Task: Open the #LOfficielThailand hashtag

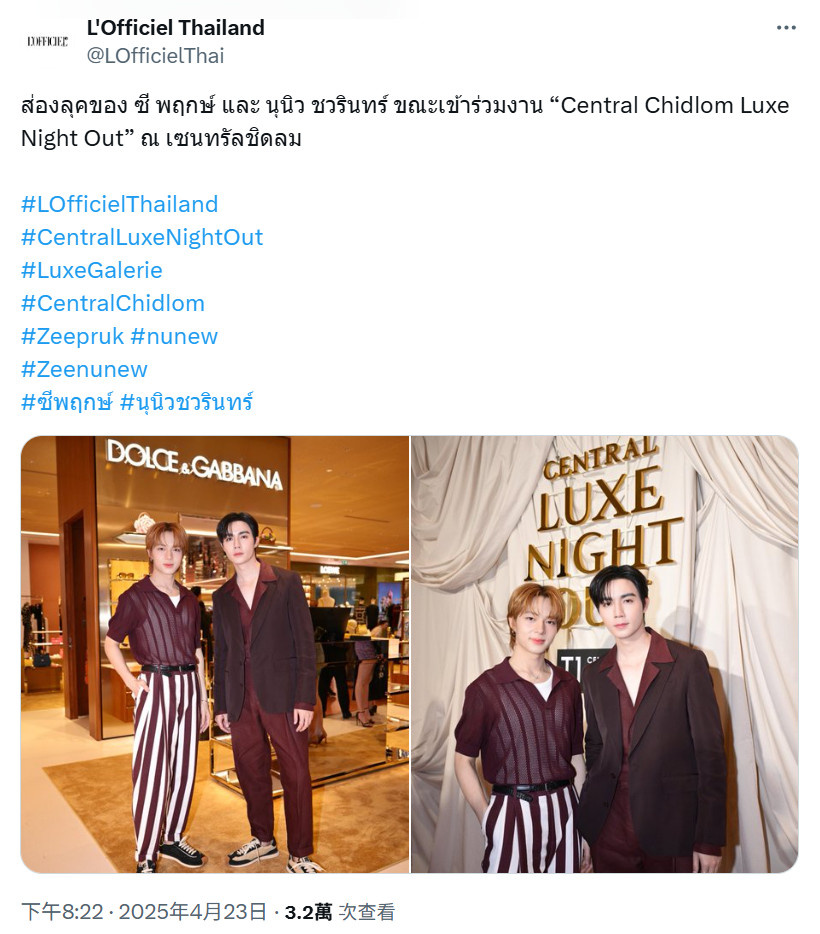Action: tap(120, 204)
